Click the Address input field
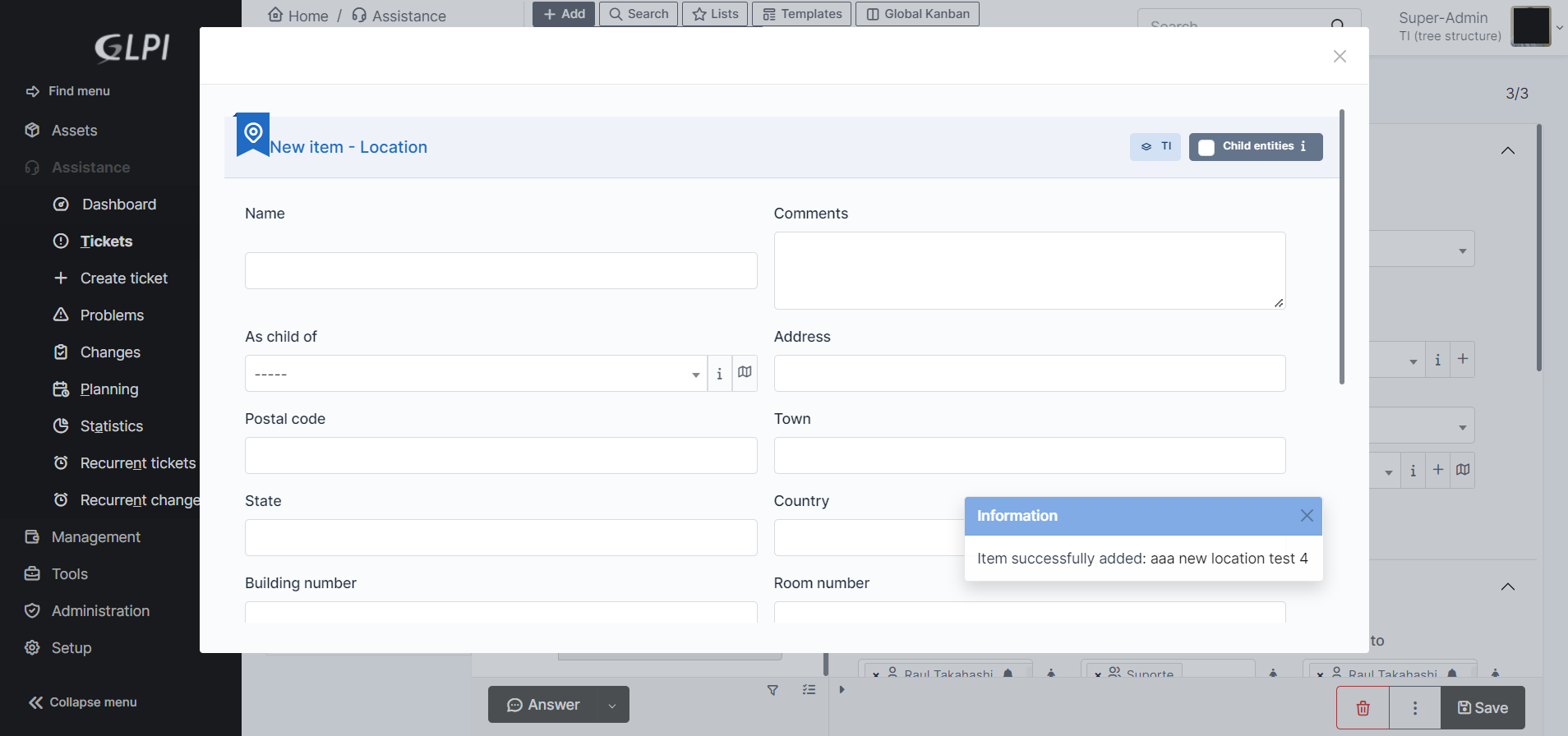 pos(1030,373)
